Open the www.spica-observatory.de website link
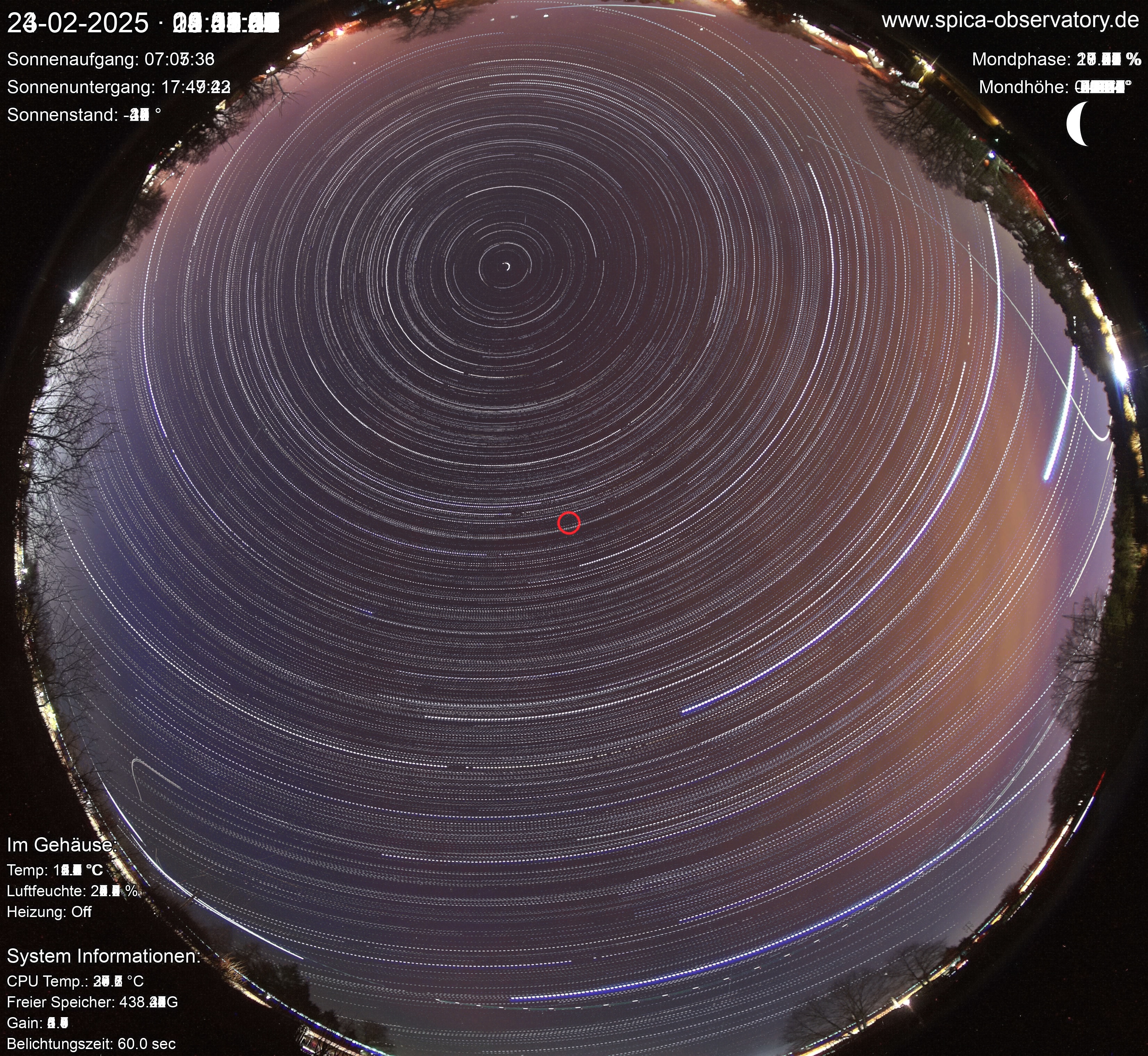1148x1056 pixels. 1010,20
